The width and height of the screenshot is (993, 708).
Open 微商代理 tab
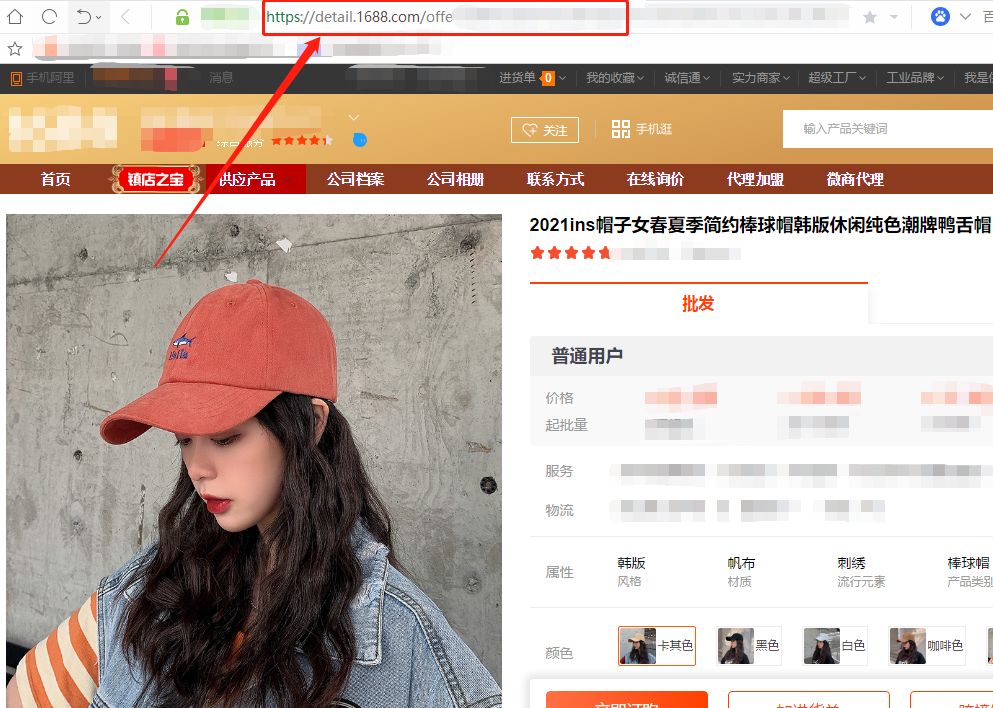pyautogui.click(x=855, y=179)
